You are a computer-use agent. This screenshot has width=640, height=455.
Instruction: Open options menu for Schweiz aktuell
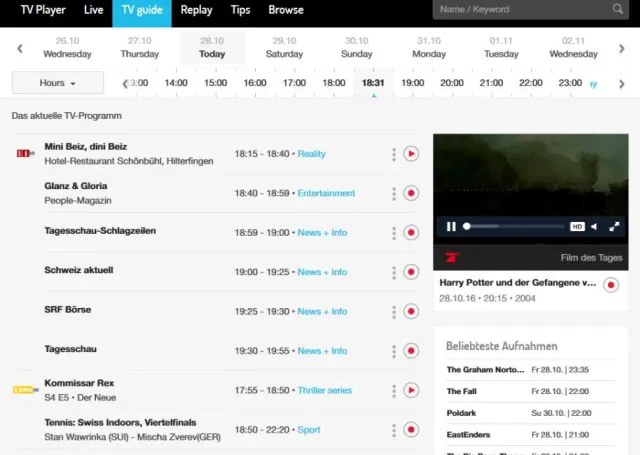point(394,272)
